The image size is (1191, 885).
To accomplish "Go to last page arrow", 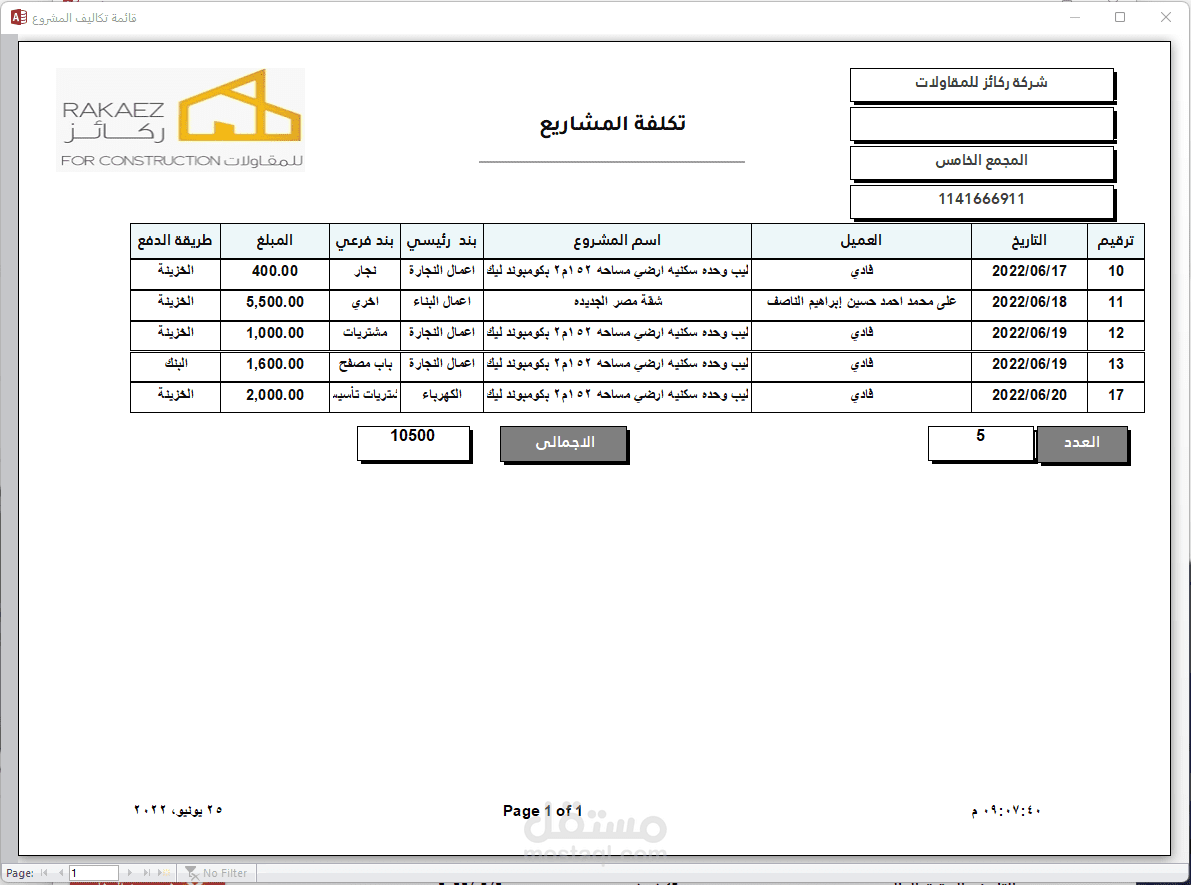I will pos(147,873).
